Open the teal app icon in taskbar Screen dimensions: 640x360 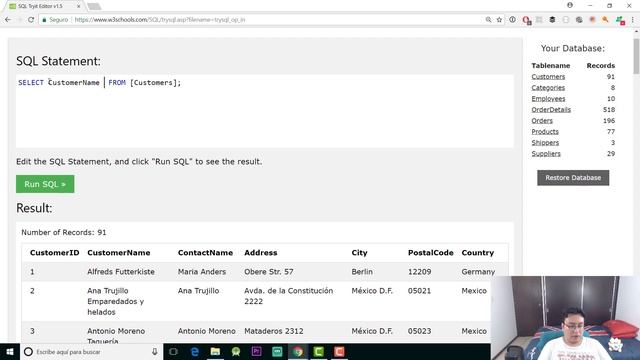277,351
